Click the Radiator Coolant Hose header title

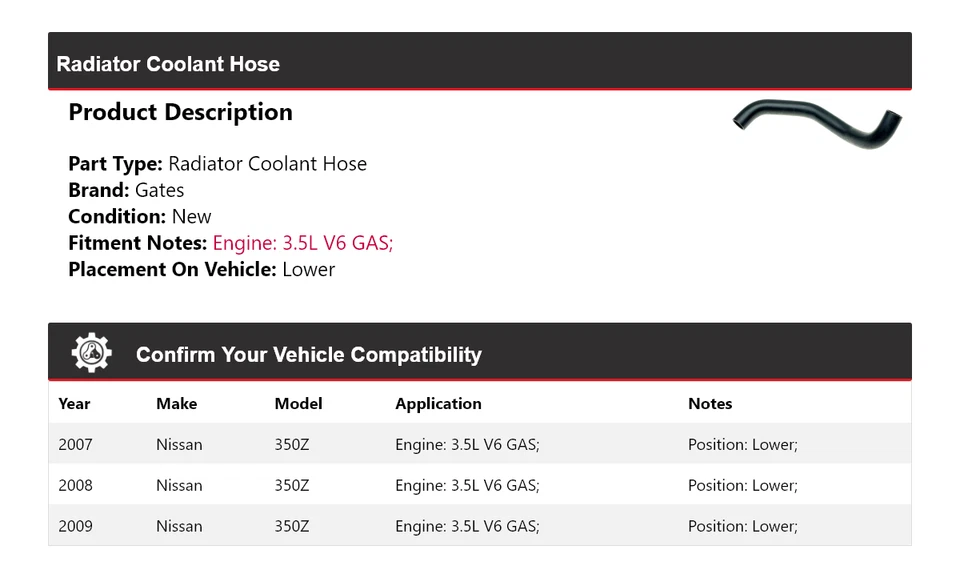click(168, 64)
